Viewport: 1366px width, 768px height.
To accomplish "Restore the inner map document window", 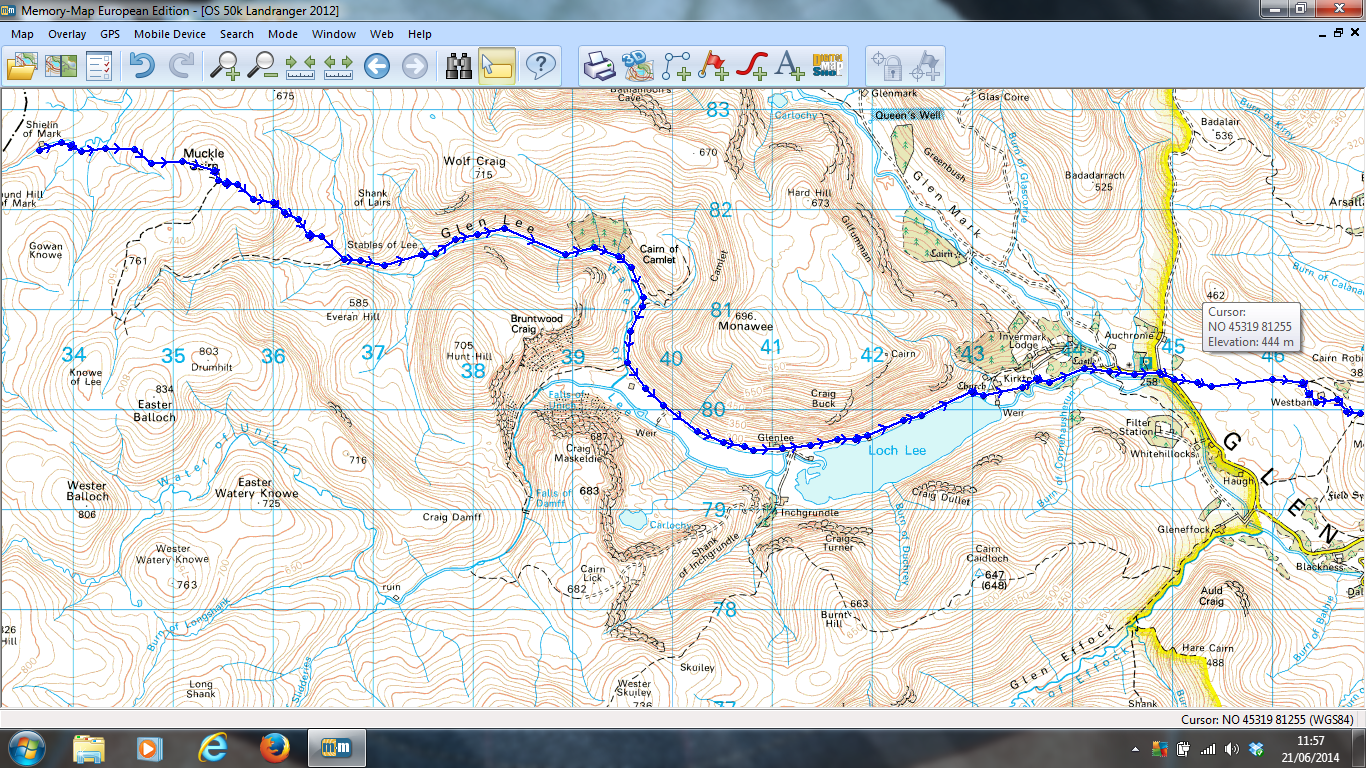I will (x=1338, y=33).
